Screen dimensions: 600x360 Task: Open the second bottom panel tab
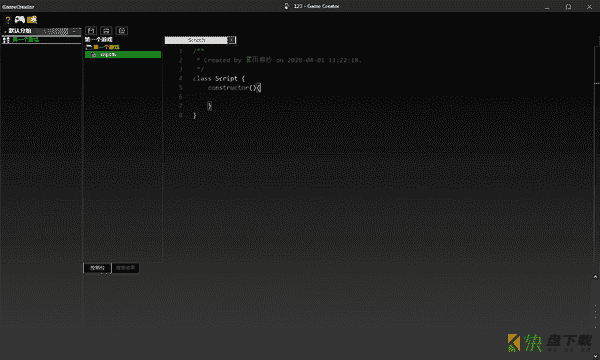pyautogui.click(x=125, y=268)
